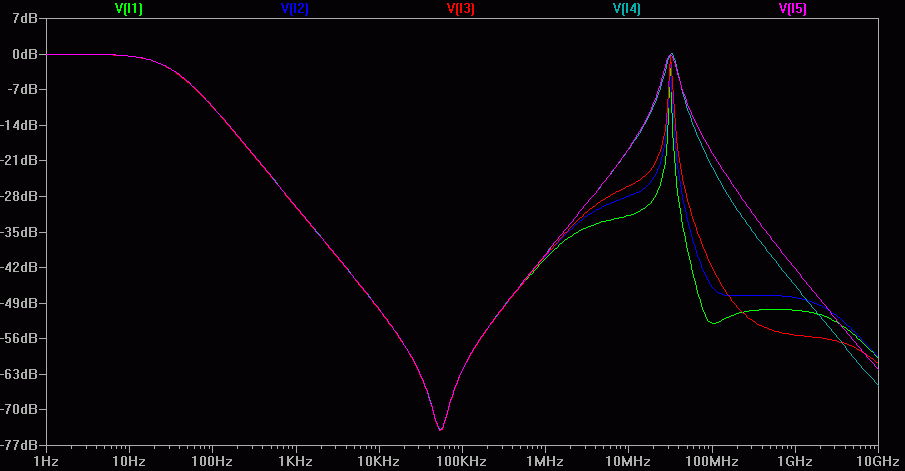Click the -49dB vertical axis label
The height and width of the screenshot is (471, 905).
click(x=19, y=303)
